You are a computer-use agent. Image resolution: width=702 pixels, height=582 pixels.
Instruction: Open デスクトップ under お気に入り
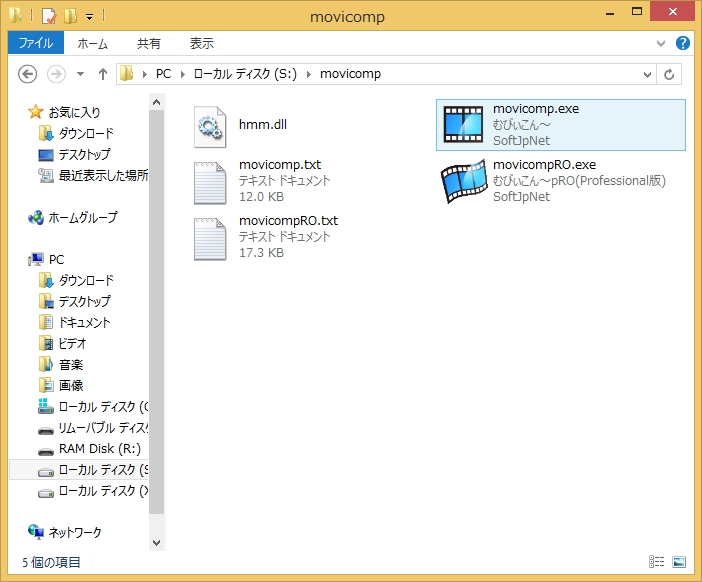(x=85, y=154)
